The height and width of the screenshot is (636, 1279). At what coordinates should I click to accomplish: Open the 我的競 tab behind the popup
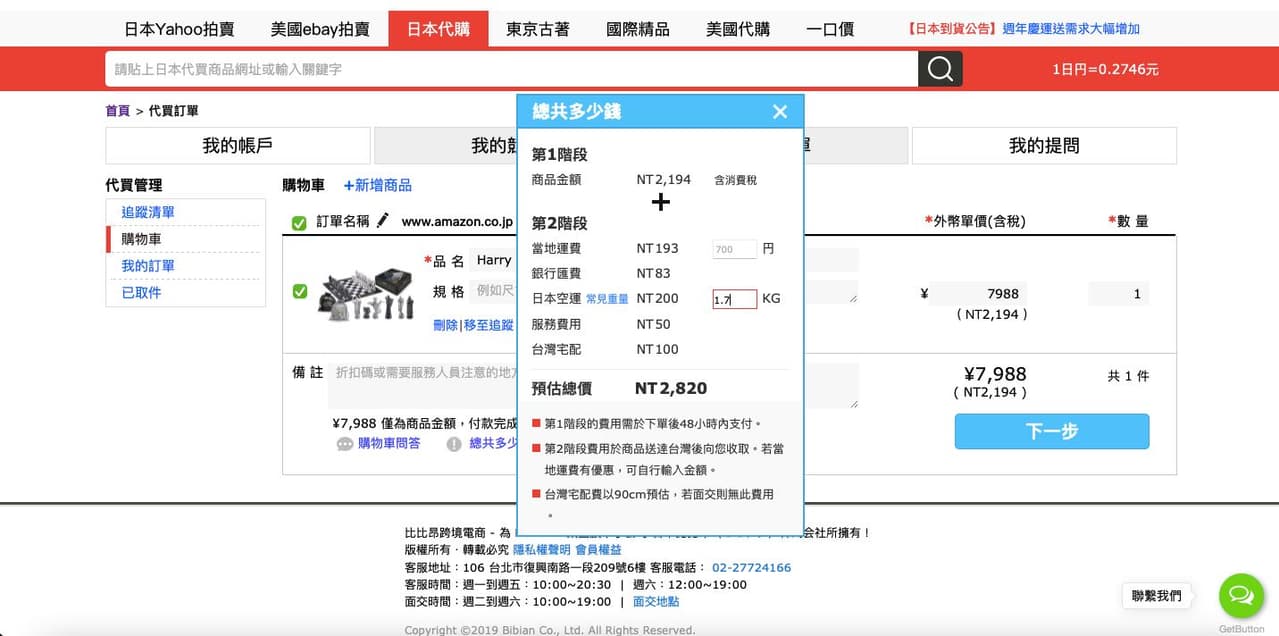click(x=446, y=146)
